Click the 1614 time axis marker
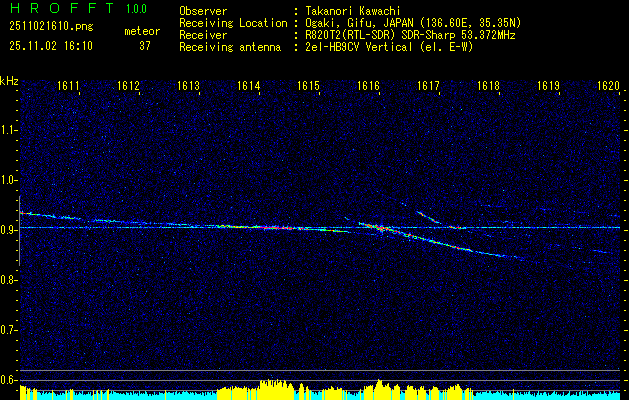 [248, 87]
